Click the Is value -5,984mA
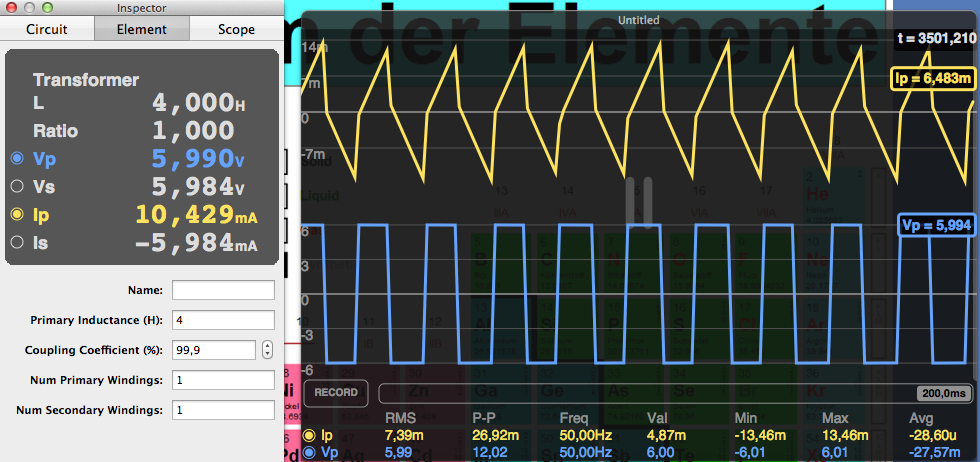The image size is (980, 462). [x=197, y=242]
